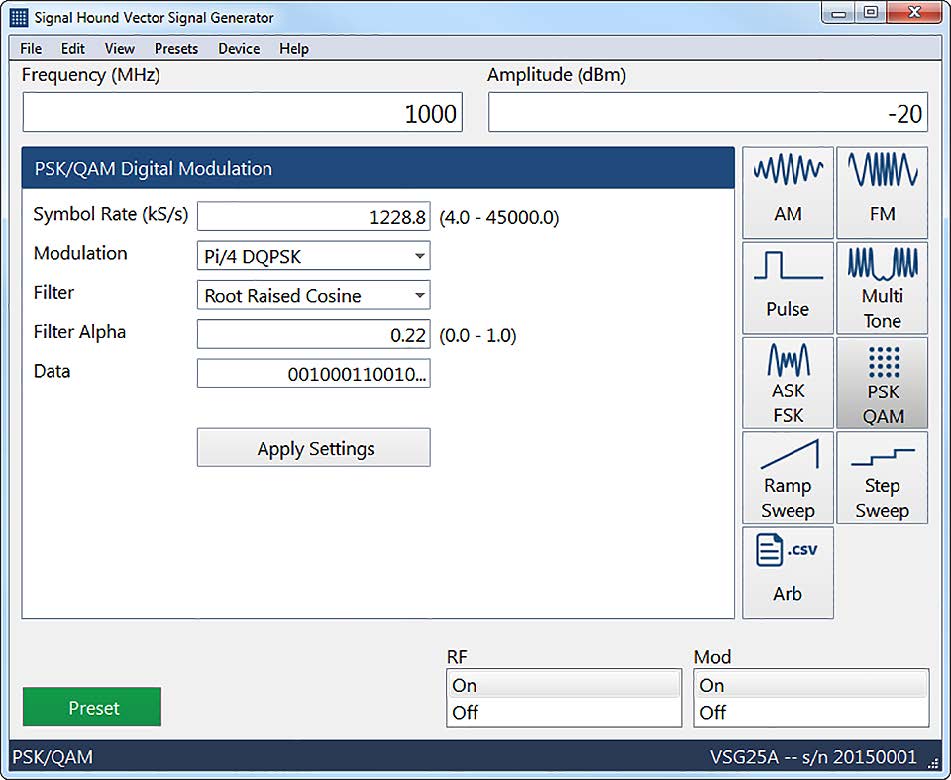Image resolution: width=951 pixels, height=780 pixels.
Task: Turn RF output Off
Action: pos(564,713)
